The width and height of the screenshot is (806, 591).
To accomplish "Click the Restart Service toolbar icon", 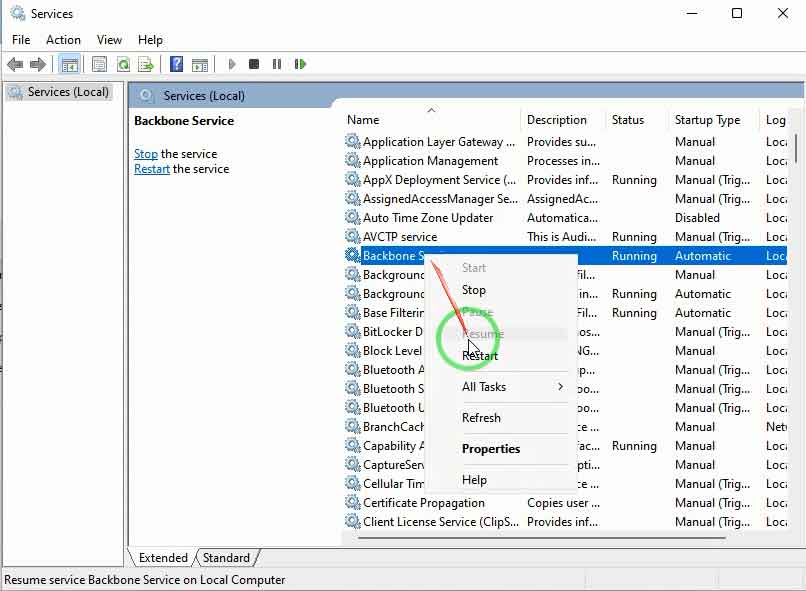I will click(x=300, y=64).
